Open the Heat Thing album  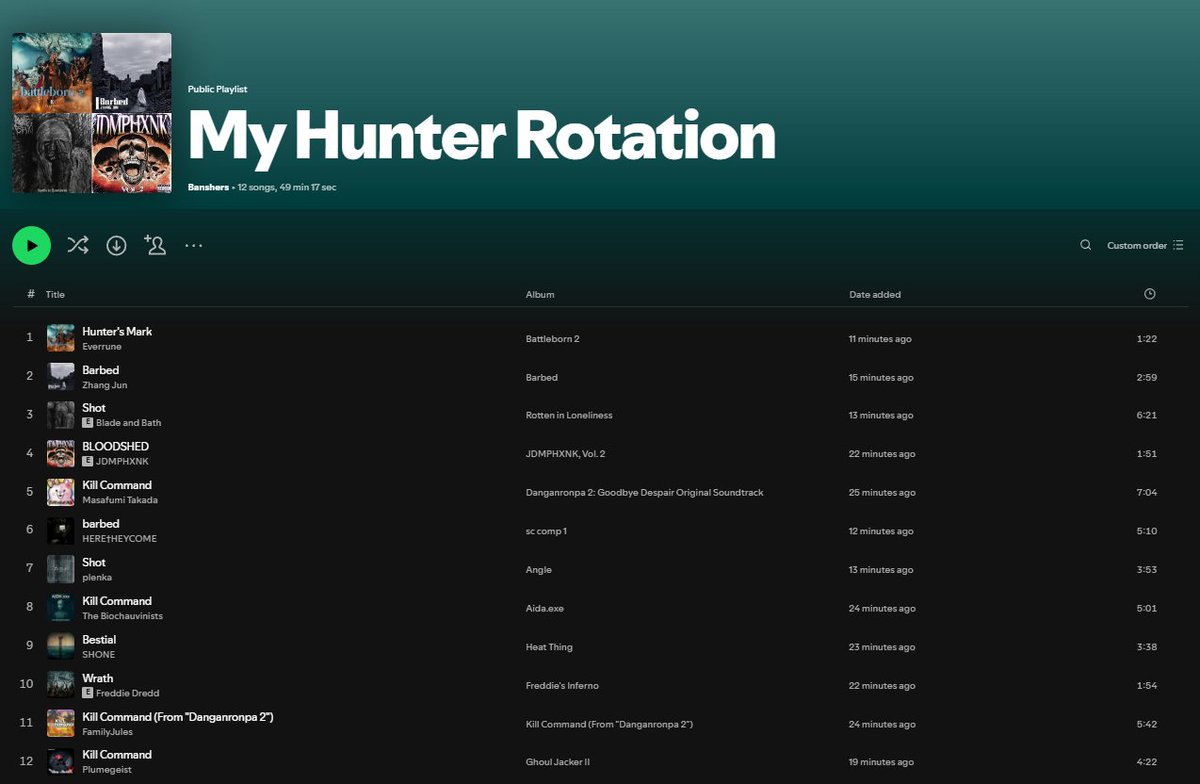[549, 647]
